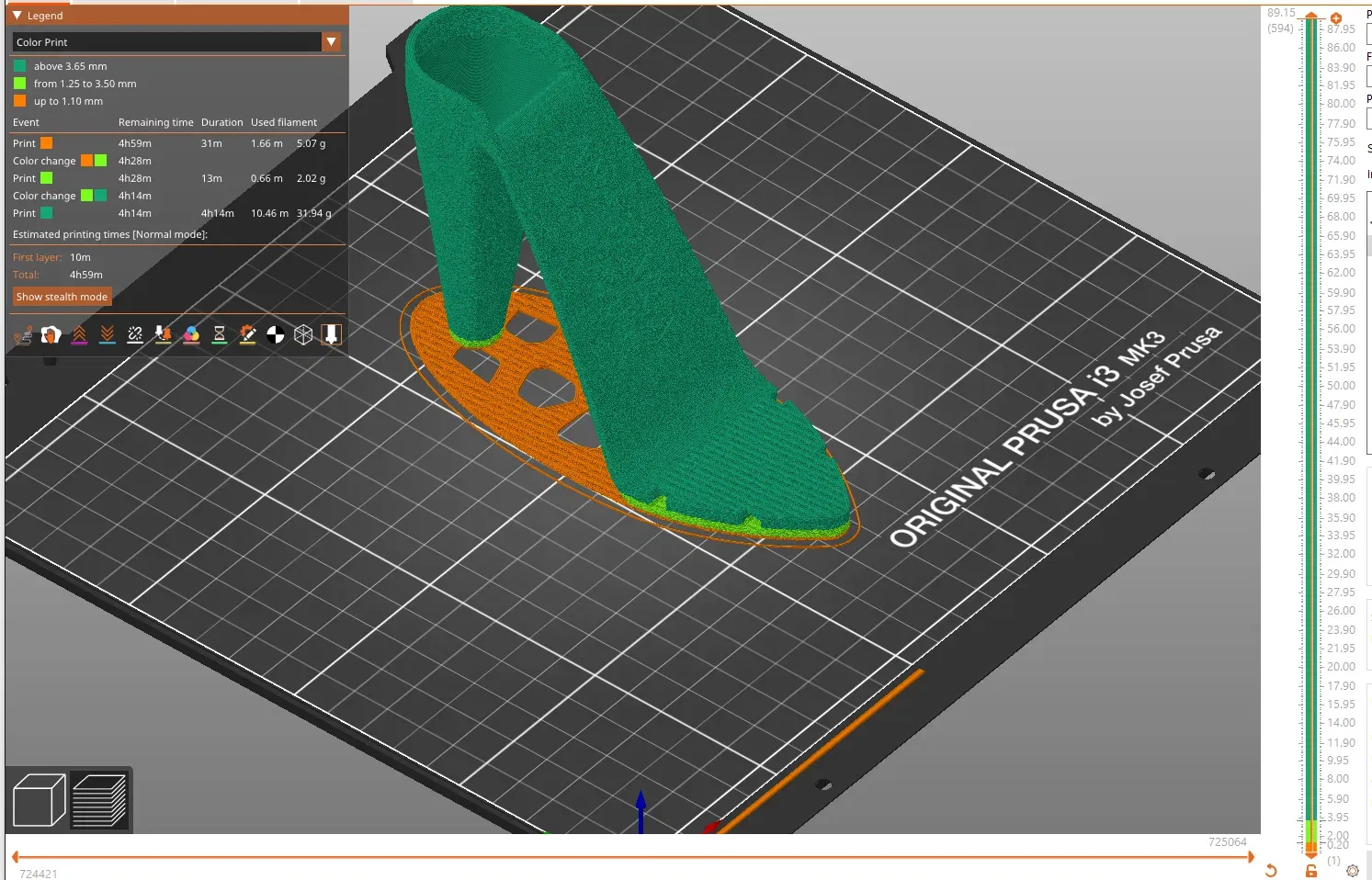The height and width of the screenshot is (880, 1372).
Task: Click '80.00' mark on layer ruler
Action: coord(1341,104)
